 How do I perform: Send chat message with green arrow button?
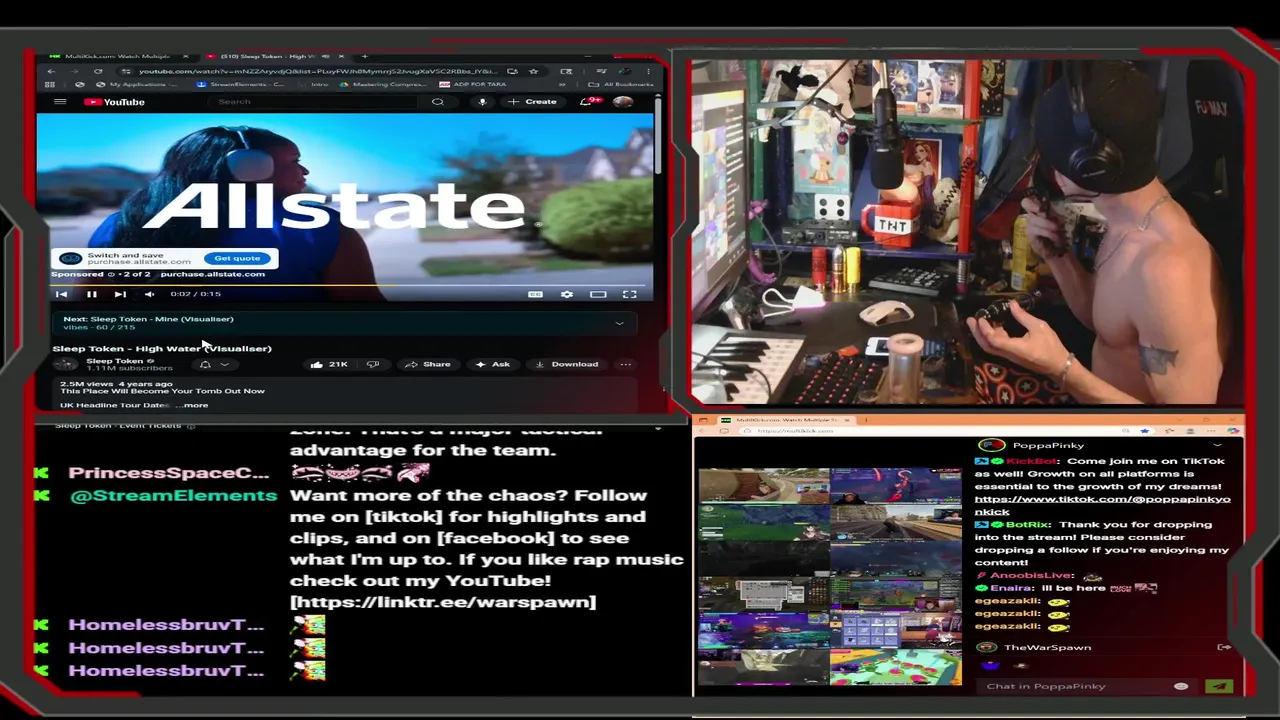1218,686
